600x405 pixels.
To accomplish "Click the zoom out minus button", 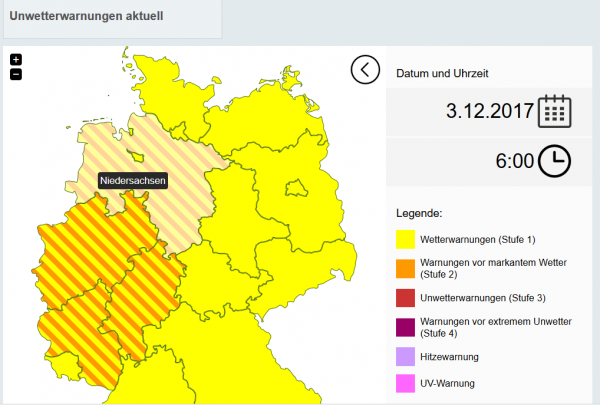I will pos(16,74).
